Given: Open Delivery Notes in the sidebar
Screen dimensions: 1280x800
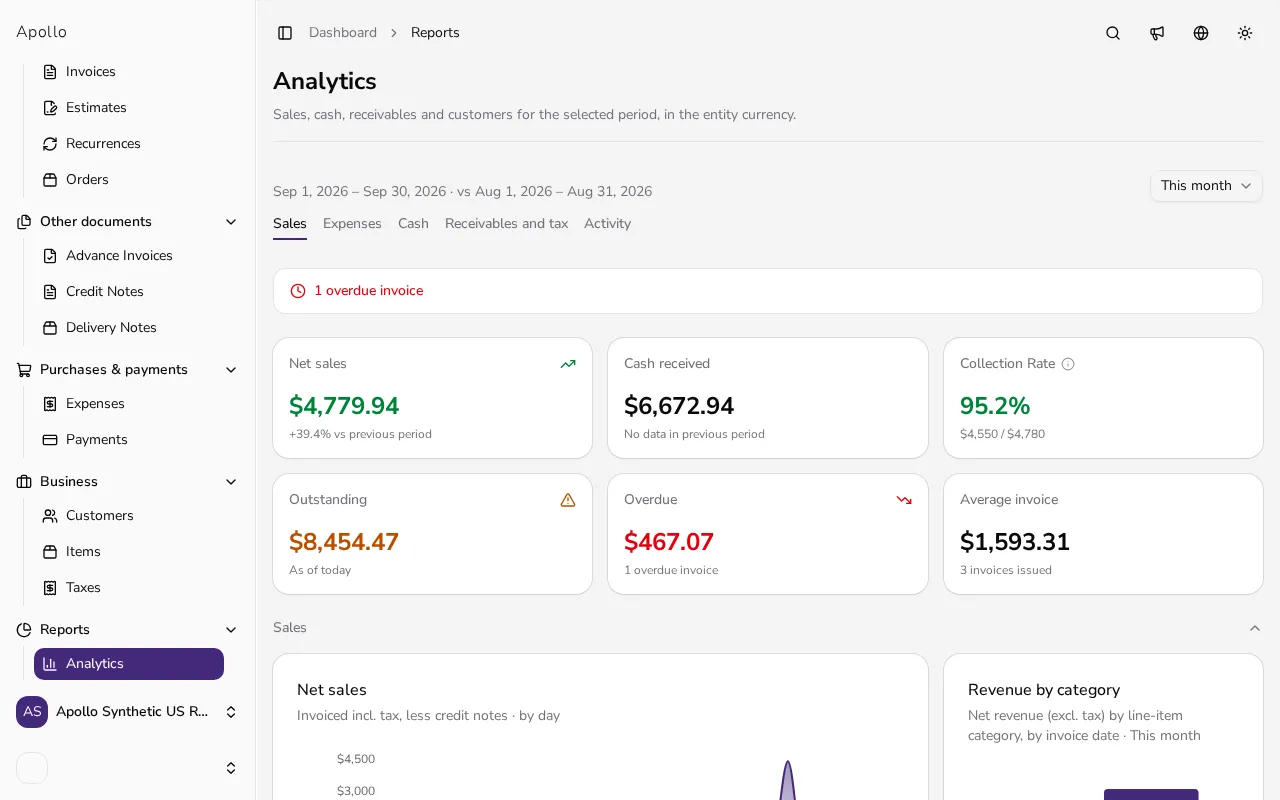Looking at the screenshot, I should [129, 328].
